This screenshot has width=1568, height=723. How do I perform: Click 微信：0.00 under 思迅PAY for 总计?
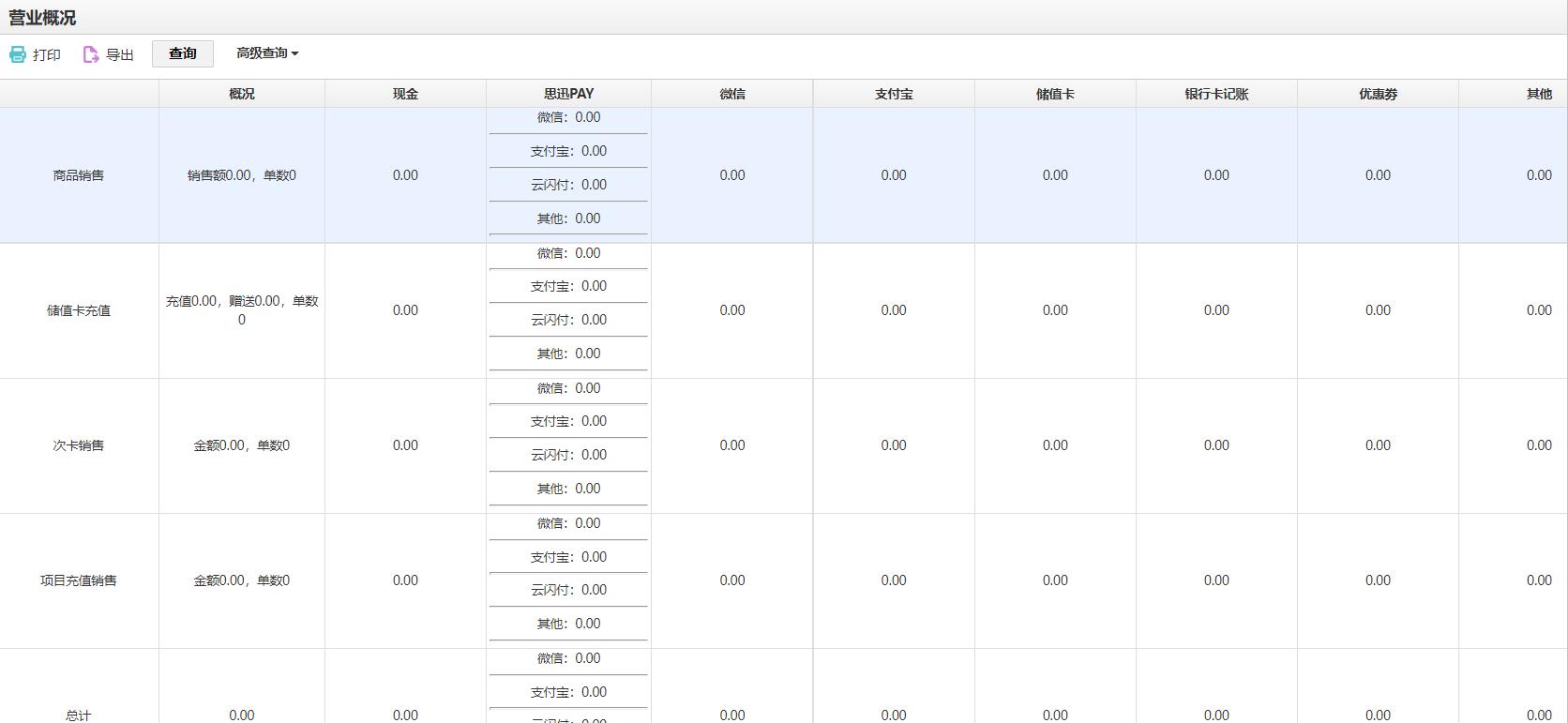click(568, 658)
